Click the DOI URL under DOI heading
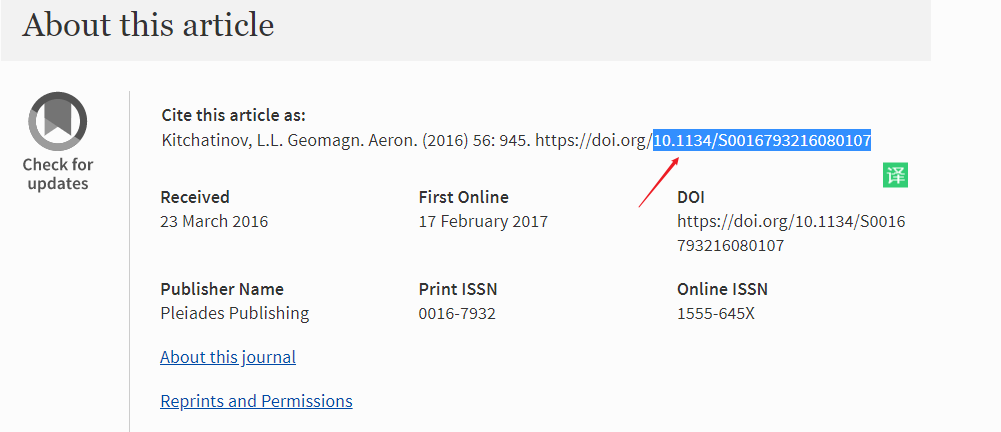1001x432 pixels. tap(790, 233)
